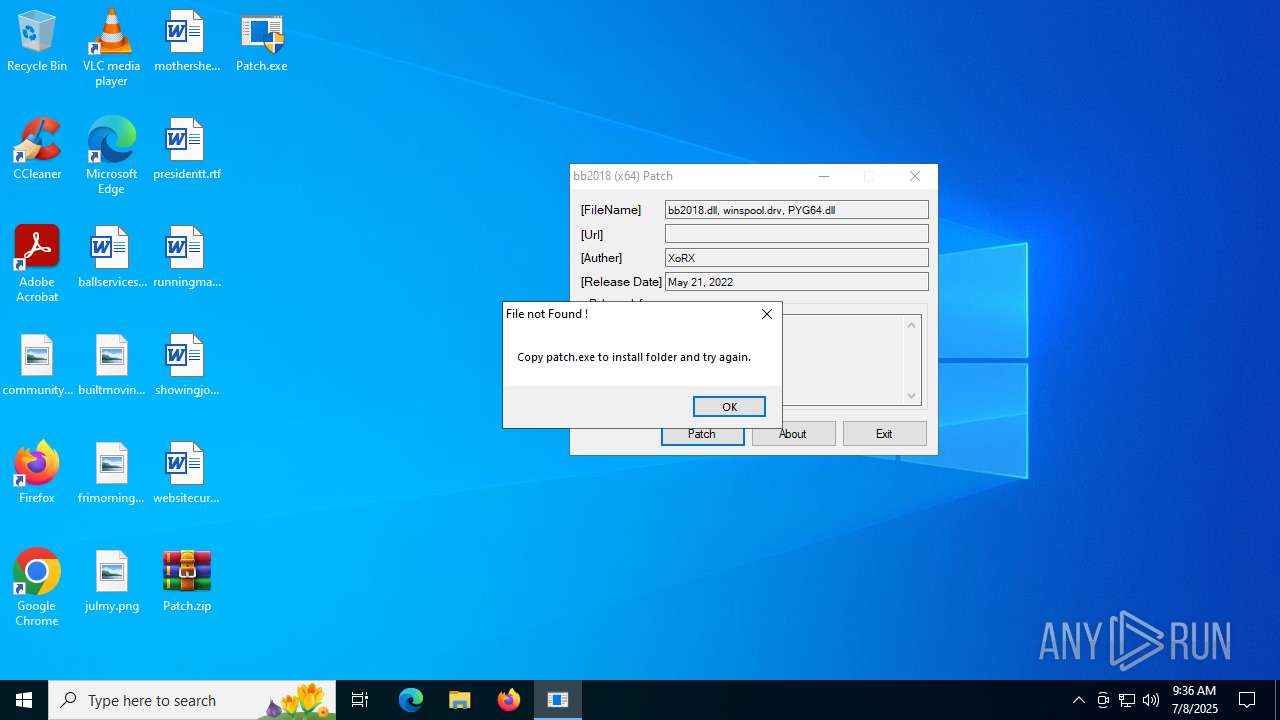Show hidden system tray icons
The image size is (1280, 720).
pyautogui.click(x=1078, y=700)
